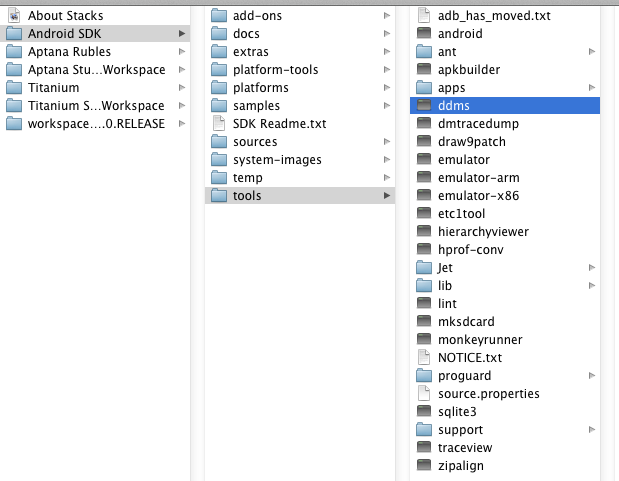Click the support folder icon
This screenshot has width=619, height=481.
point(424,430)
